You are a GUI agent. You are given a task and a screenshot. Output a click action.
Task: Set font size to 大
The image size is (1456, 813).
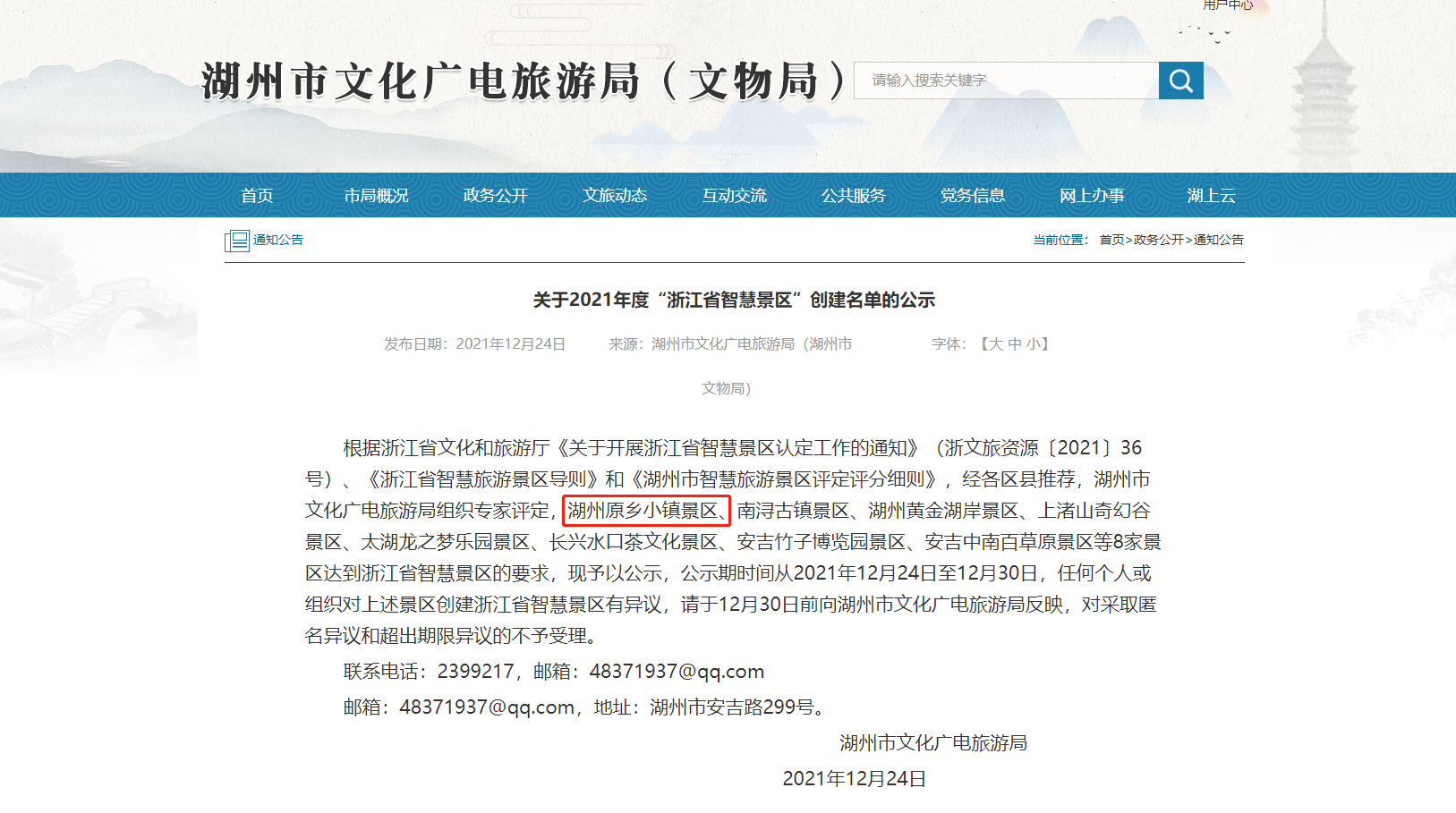(x=996, y=343)
